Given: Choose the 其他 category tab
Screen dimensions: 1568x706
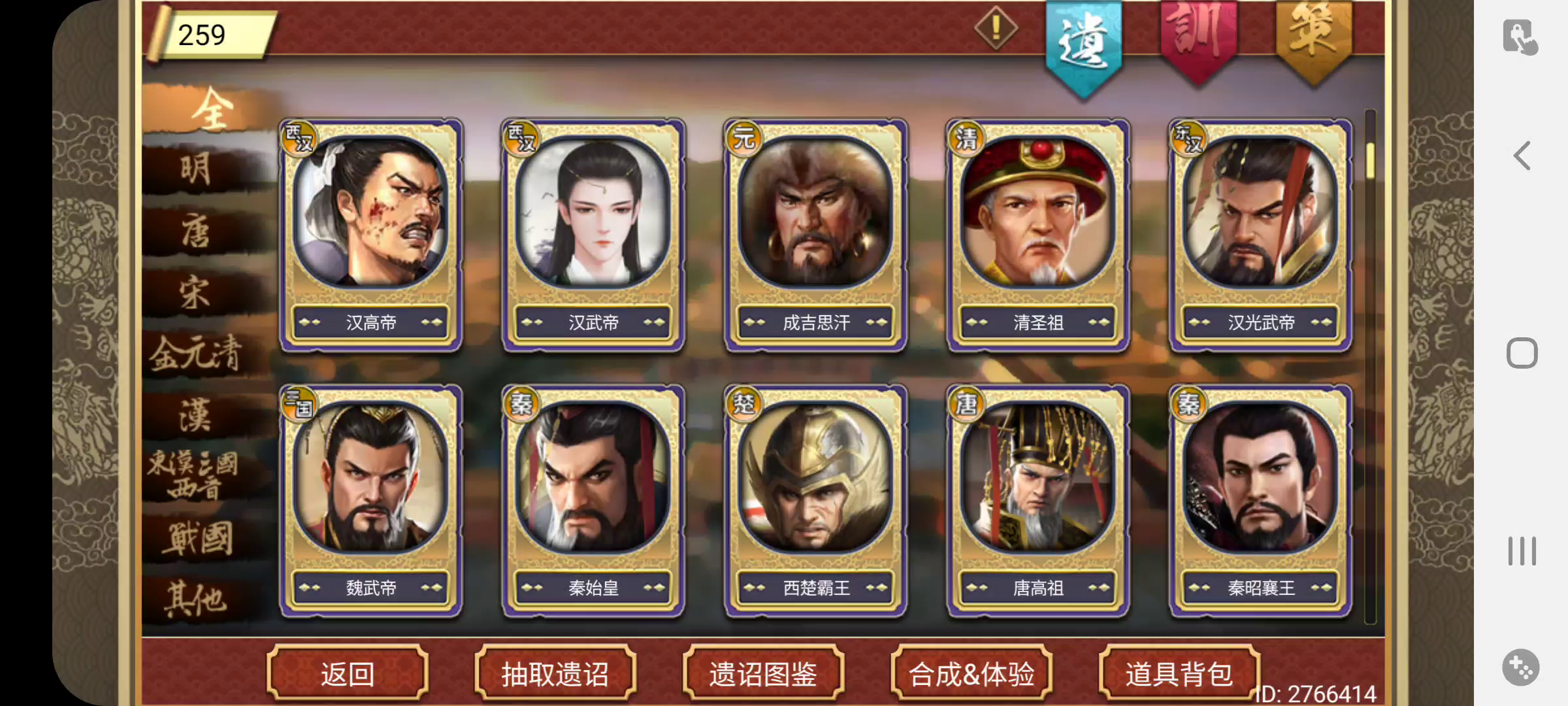Looking at the screenshot, I should click(x=196, y=599).
